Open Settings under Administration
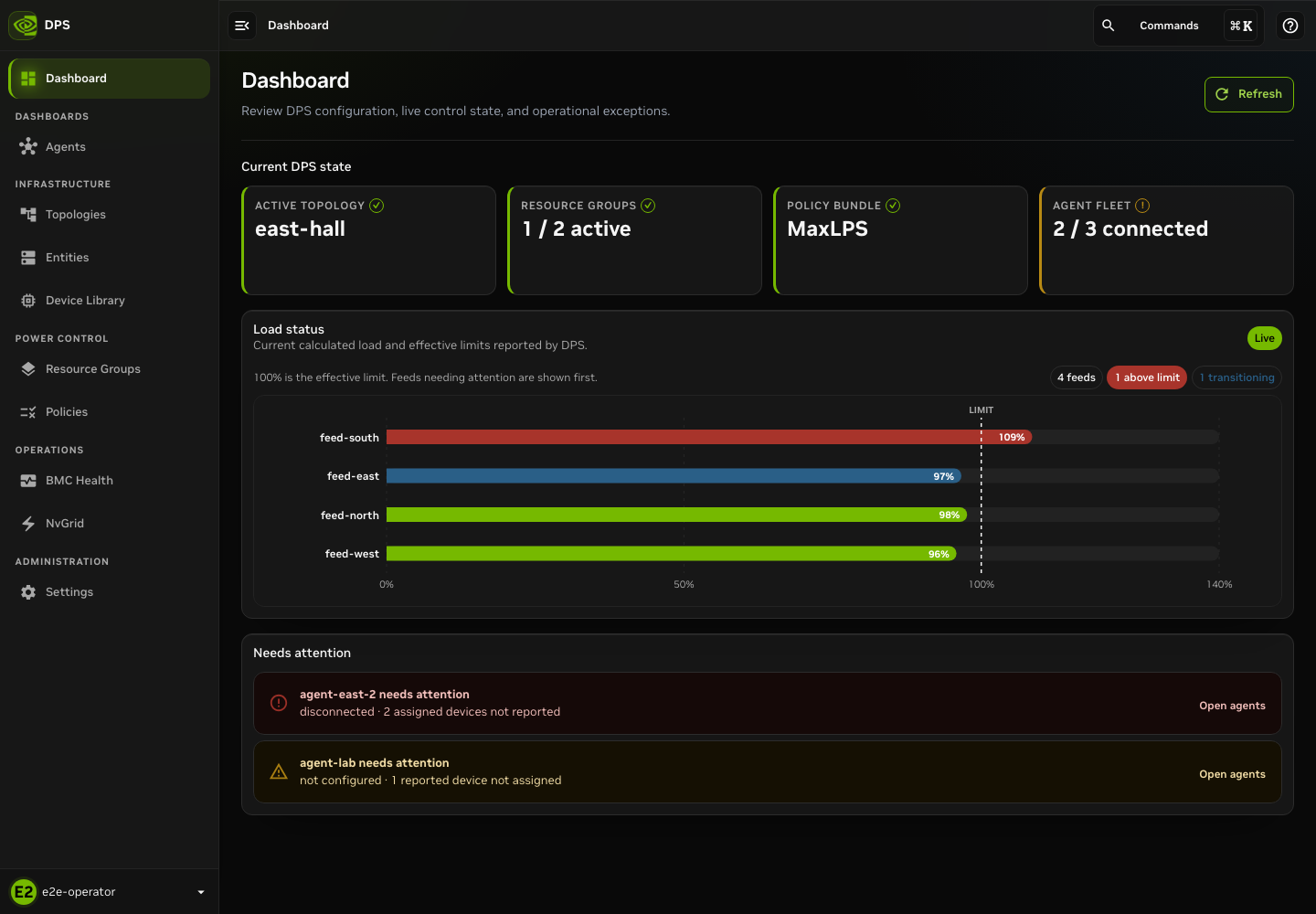Image resolution: width=1316 pixels, height=914 pixels. point(110,592)
